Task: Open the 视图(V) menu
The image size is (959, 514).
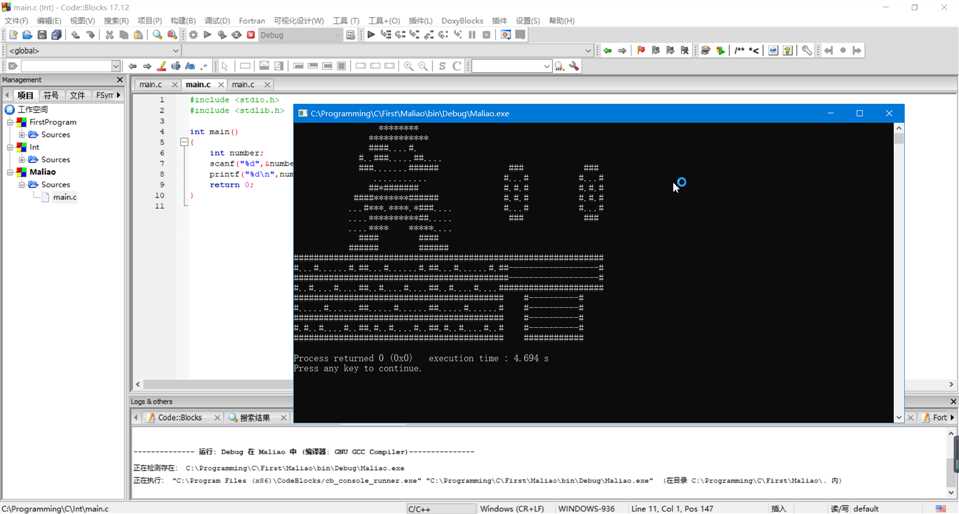Action: [x=83, y=21]
